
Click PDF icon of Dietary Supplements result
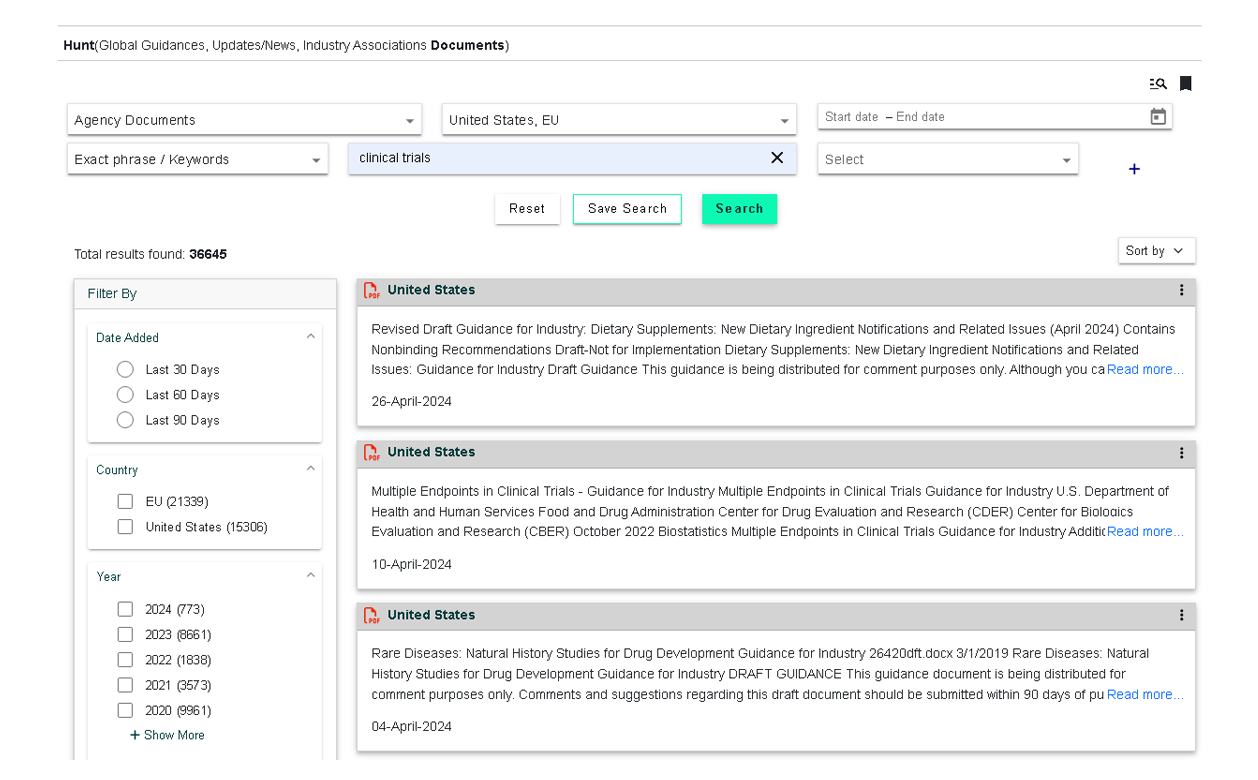click(x=372, y=291)
